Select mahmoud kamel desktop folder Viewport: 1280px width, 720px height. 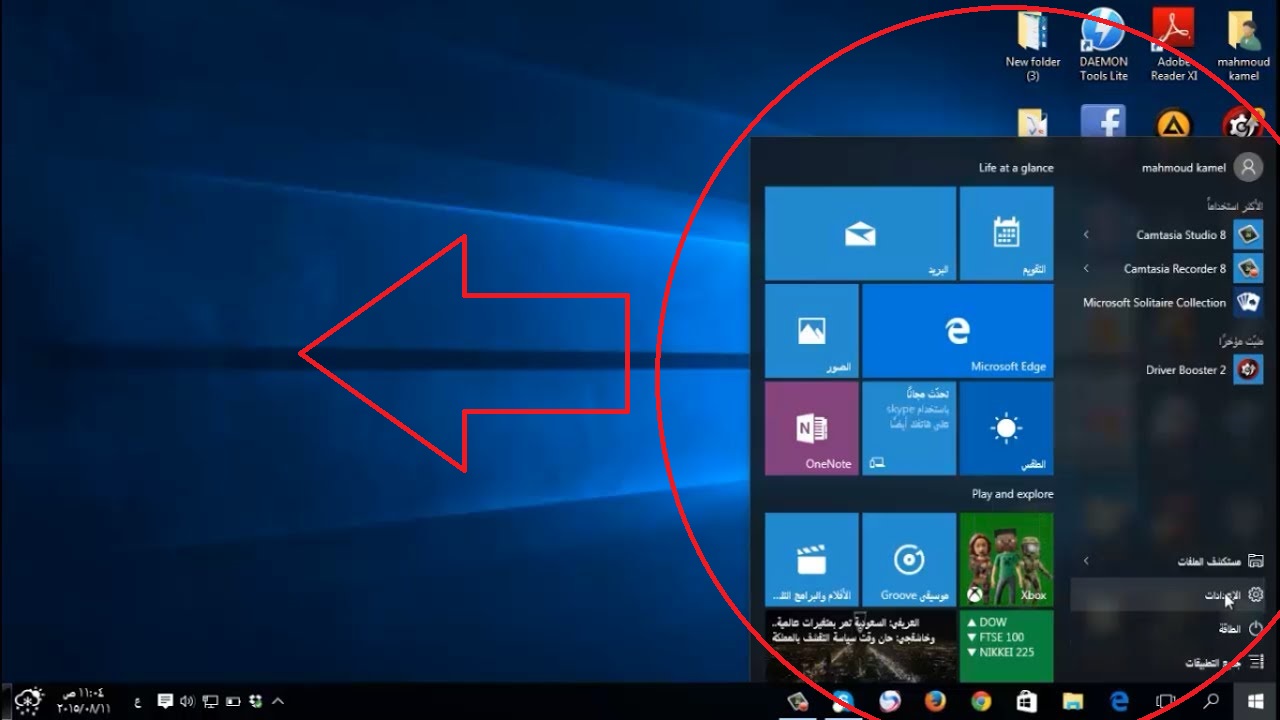[x=1244, y=47]
